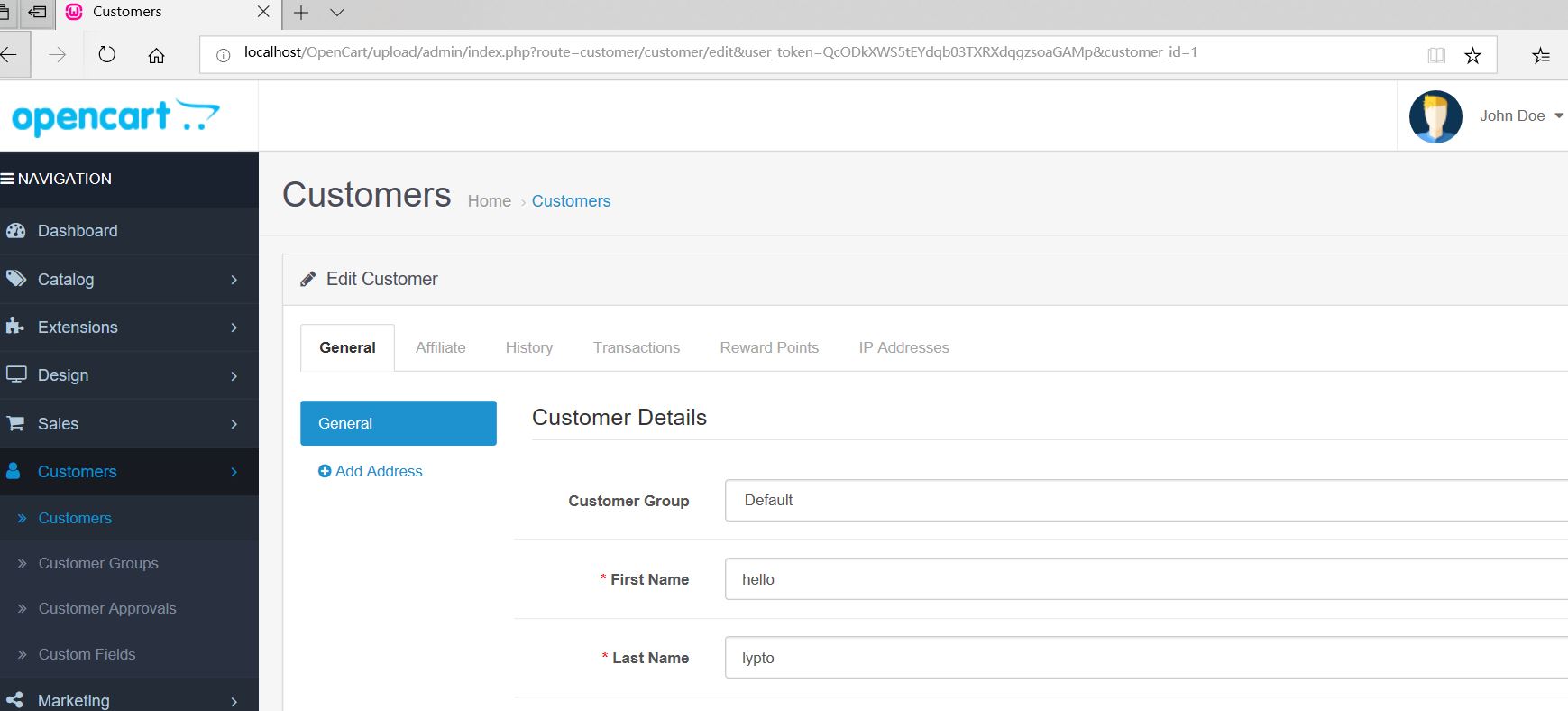Open the reading view book icon
The width and height of the screenshot is (1568, 711).
coord(1436,56)
